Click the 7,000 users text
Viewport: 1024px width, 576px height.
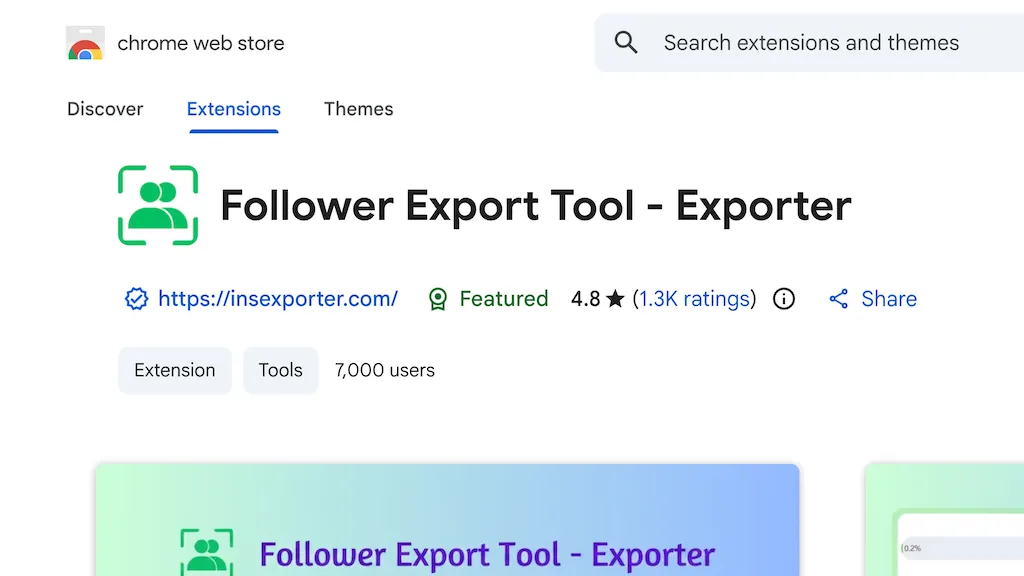coord(385,370)
